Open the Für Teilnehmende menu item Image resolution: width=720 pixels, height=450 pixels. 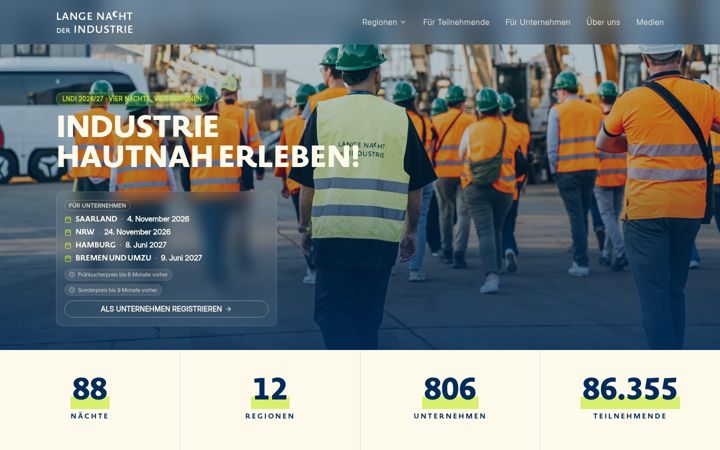click(456, 22)
